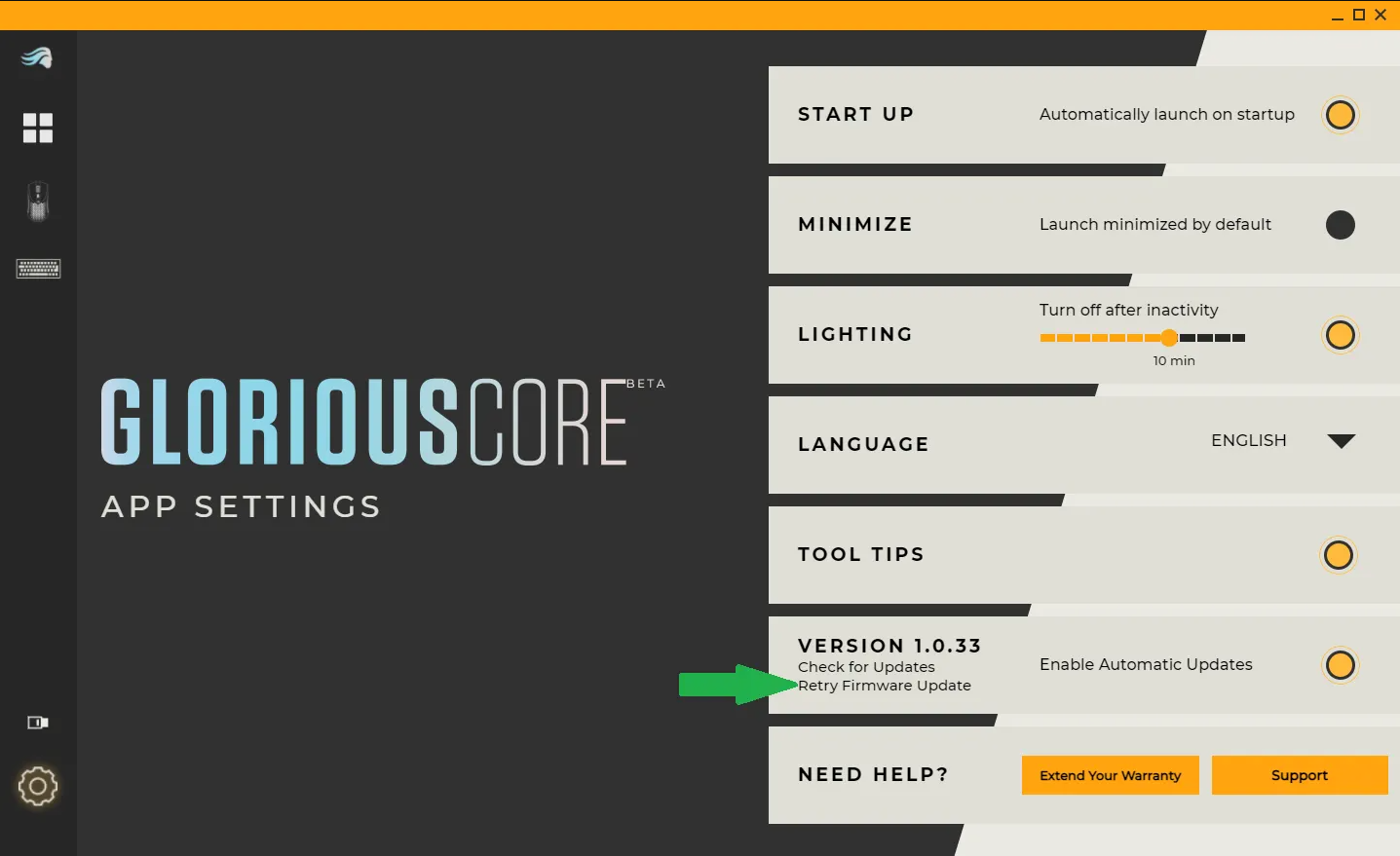Viewport: 1400px width, 856px height.
Task: Click the '10 min' value text
Action: (x=1174, y=360)
